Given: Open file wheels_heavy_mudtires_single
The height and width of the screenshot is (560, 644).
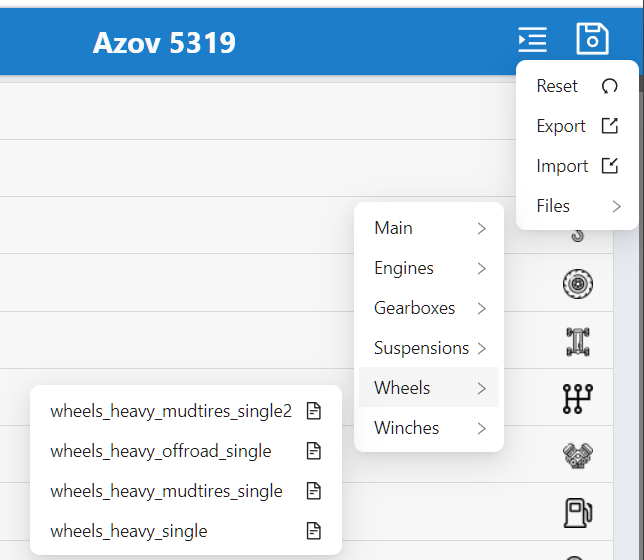Looking at the screenshot, I should (186, 491).
